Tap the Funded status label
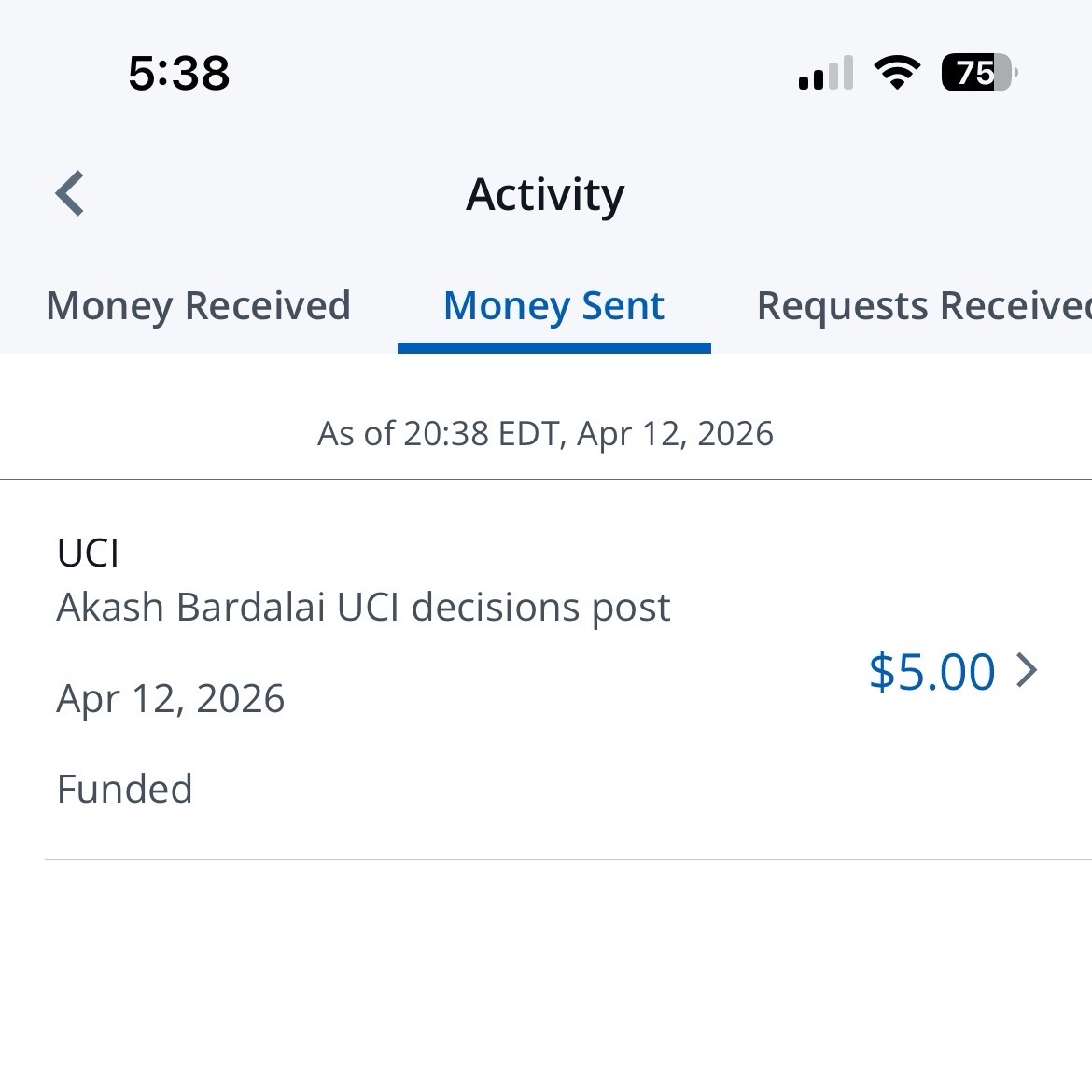This screenshot has width=1092, height=1092. 125,789
